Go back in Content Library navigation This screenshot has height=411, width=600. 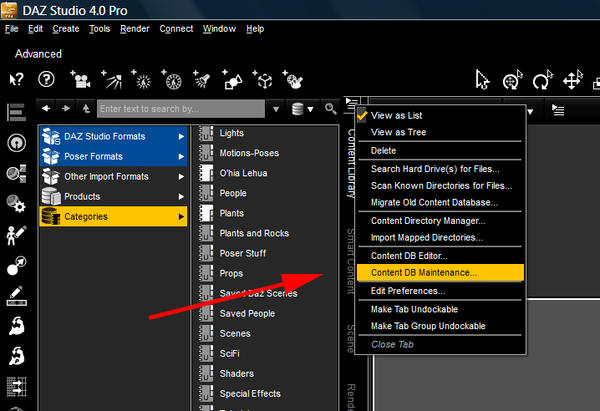pos(46,109)
